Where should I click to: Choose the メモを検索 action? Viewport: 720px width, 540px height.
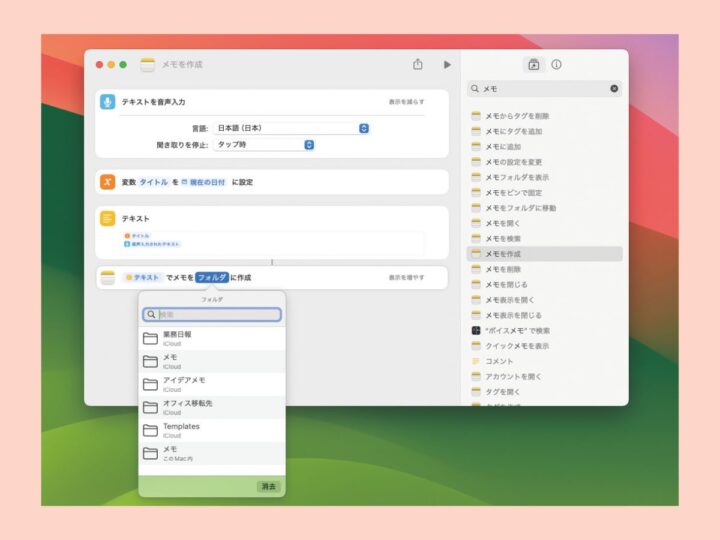point(545,238)
